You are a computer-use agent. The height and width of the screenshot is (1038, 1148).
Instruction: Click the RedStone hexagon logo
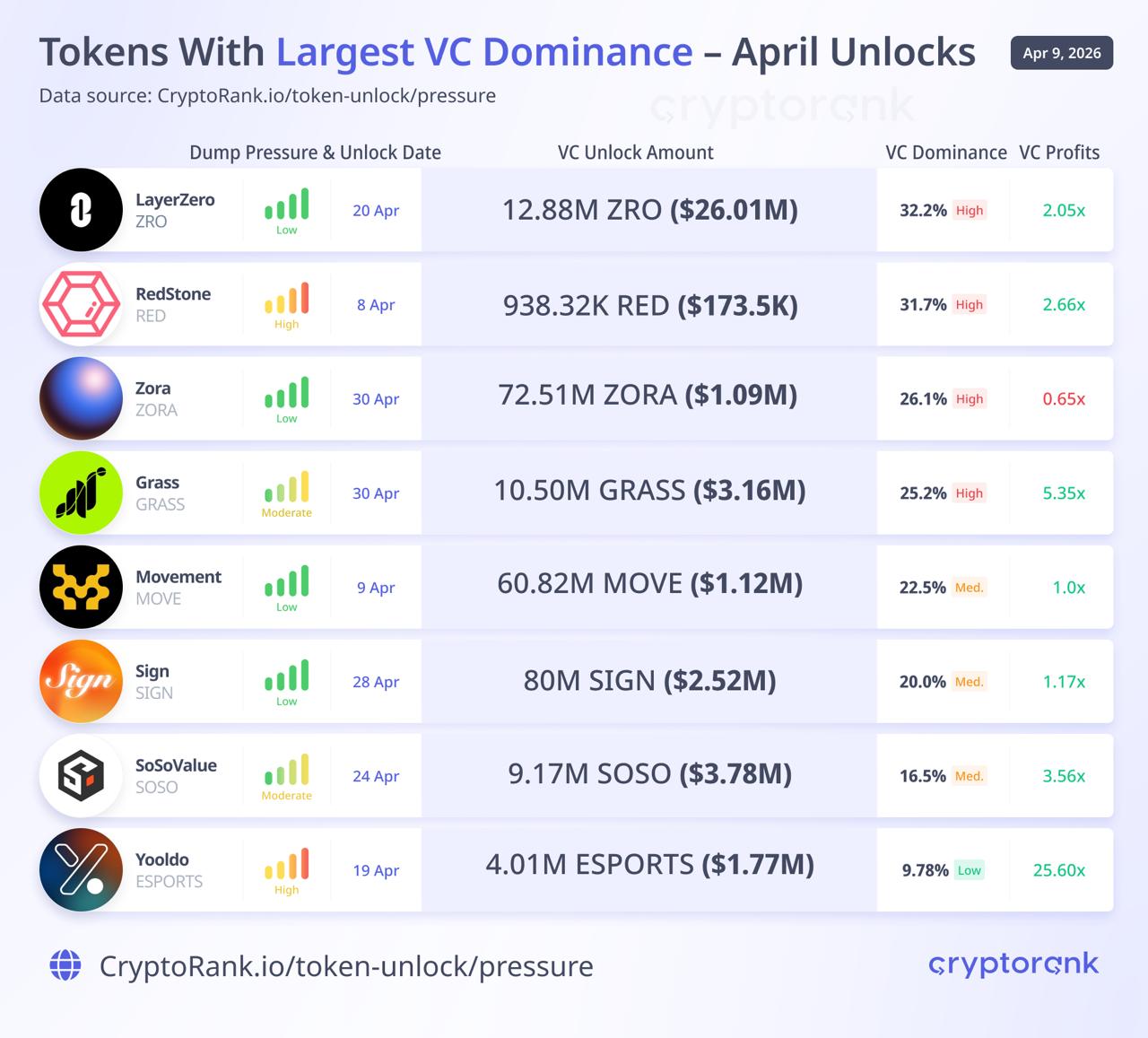click(x=81, y=304)
